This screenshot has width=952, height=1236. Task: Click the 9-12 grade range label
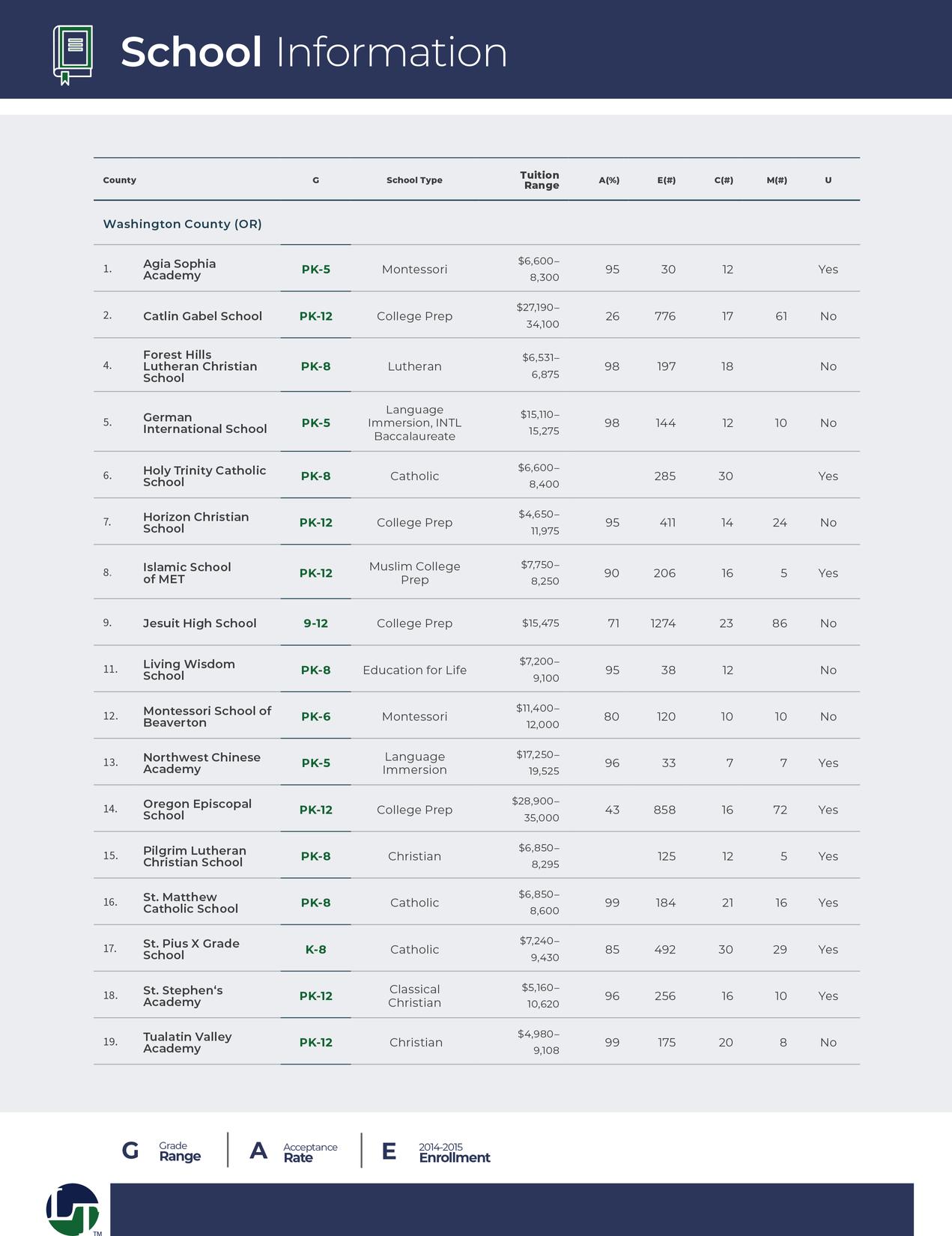tap(315, 623)
